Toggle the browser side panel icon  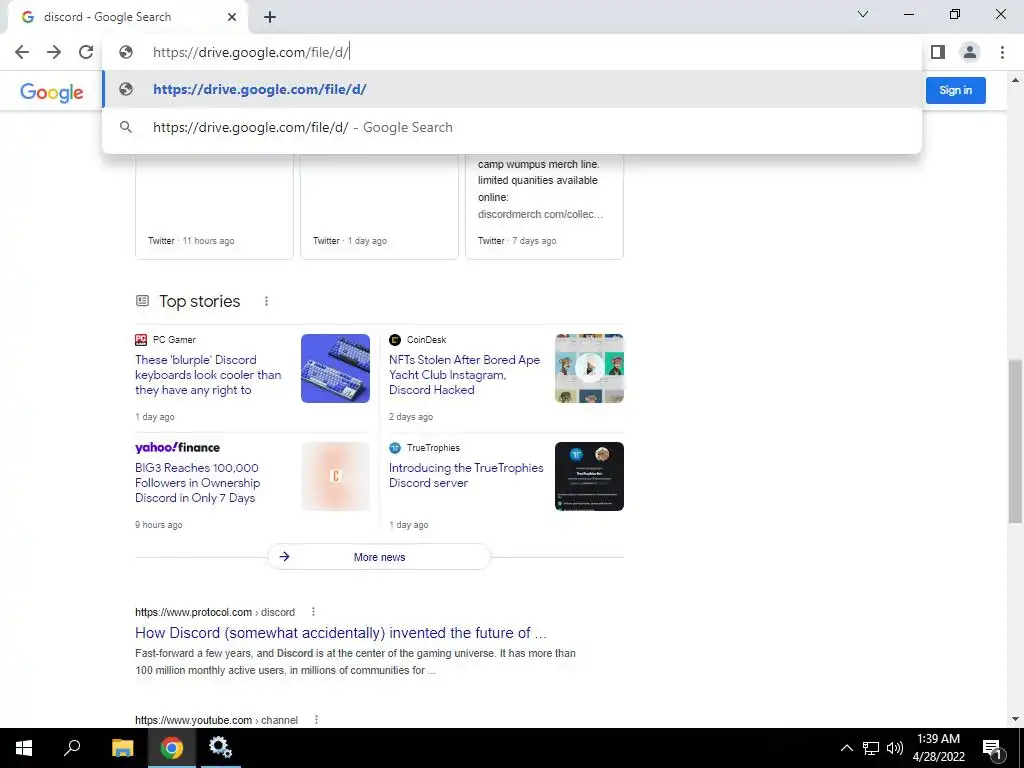pos(938,52)
